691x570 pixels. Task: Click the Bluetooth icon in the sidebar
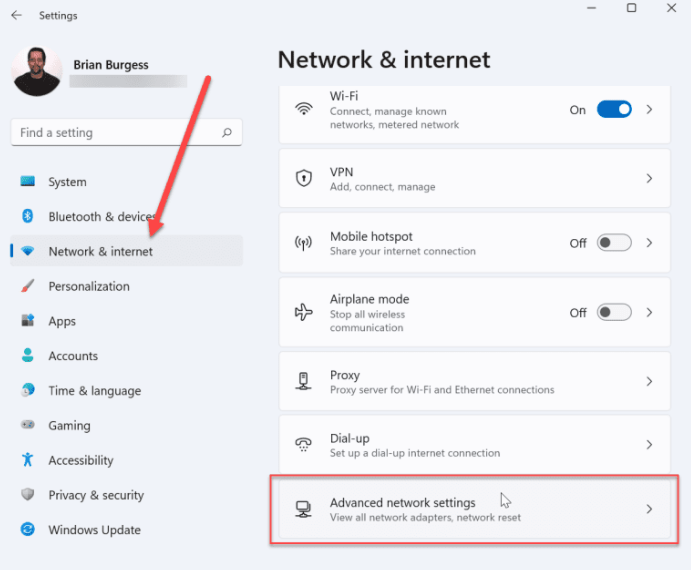pos(28,216)
